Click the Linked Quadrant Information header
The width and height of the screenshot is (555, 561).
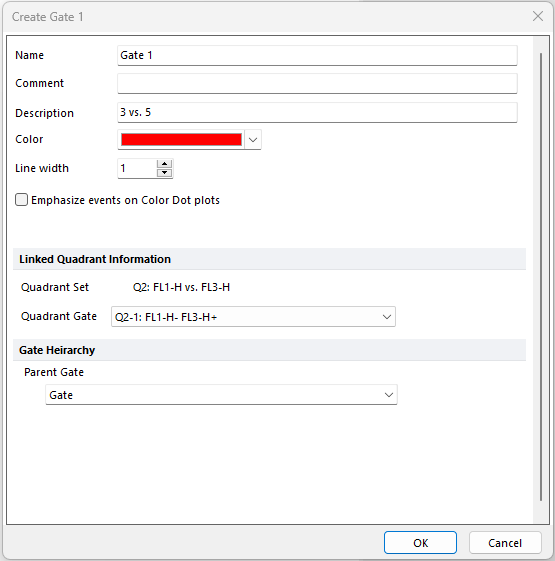tap(269, 259)
